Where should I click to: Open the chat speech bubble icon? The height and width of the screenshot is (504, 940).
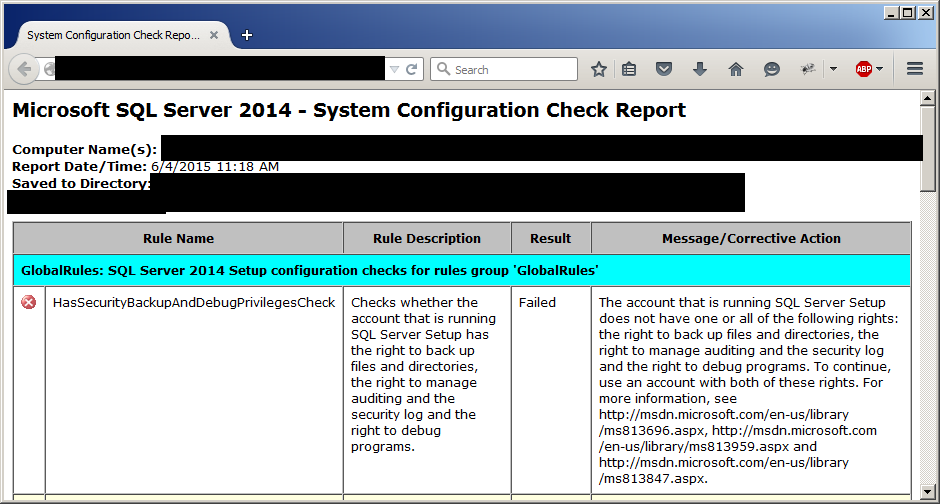pyautogui.click(x=772, y=70)
